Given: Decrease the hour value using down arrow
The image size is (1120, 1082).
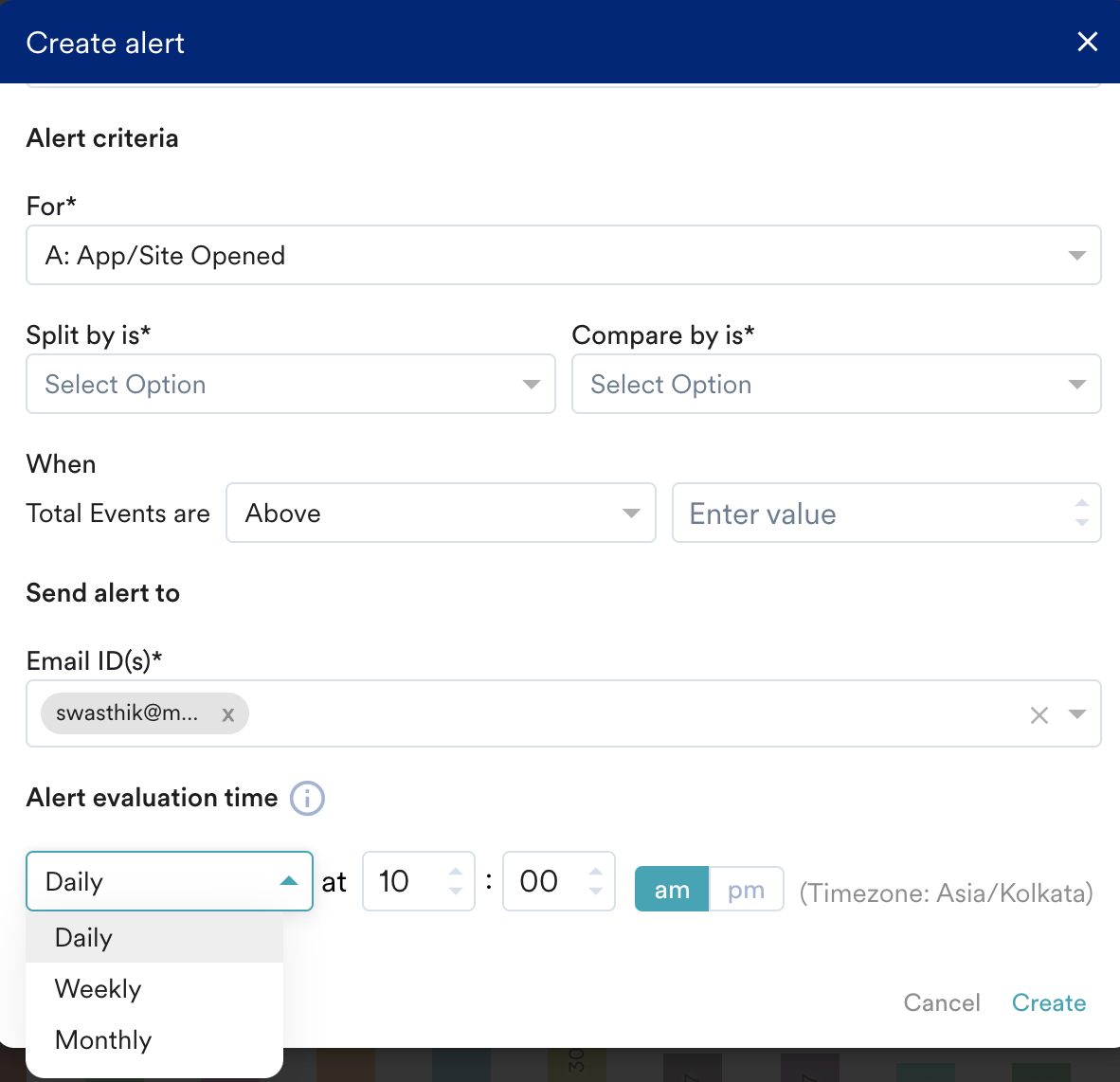Looking at the screenshot, I should pyautogui.click(x=456, y=892).
